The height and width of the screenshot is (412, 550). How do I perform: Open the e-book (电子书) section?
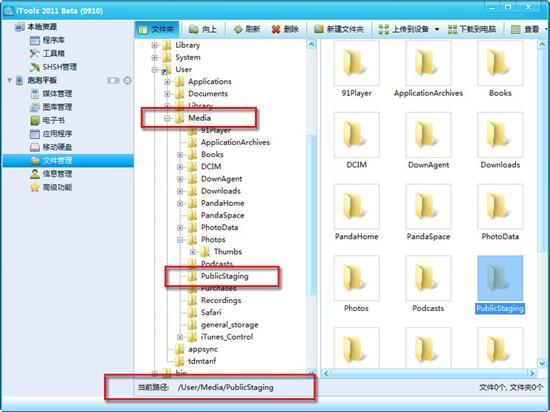[47, 120]
